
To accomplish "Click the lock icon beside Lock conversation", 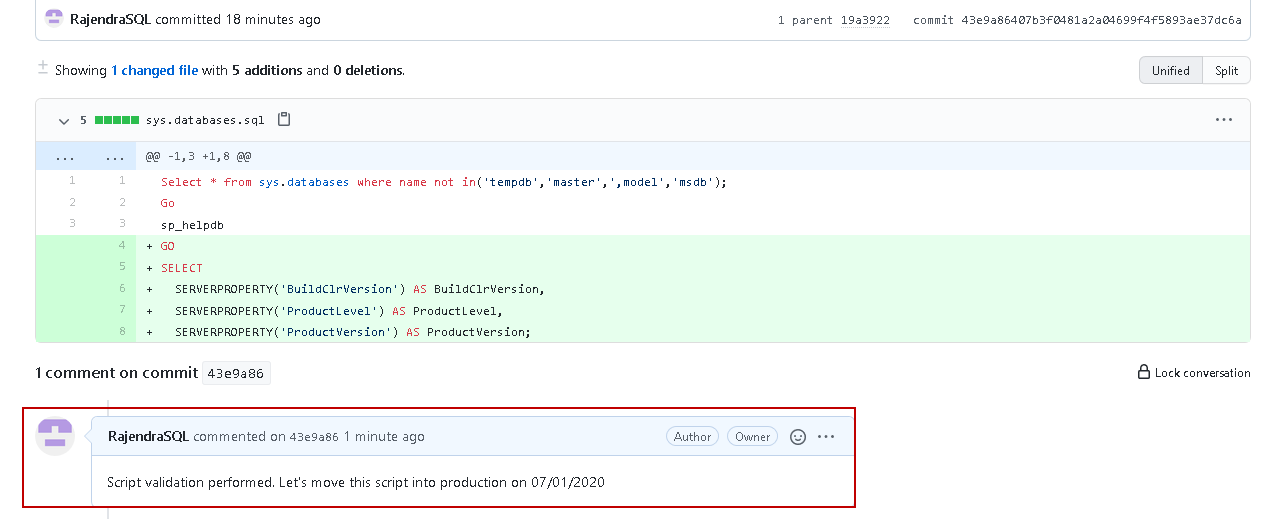I will pyautogui.click(x=1143, y=373).
